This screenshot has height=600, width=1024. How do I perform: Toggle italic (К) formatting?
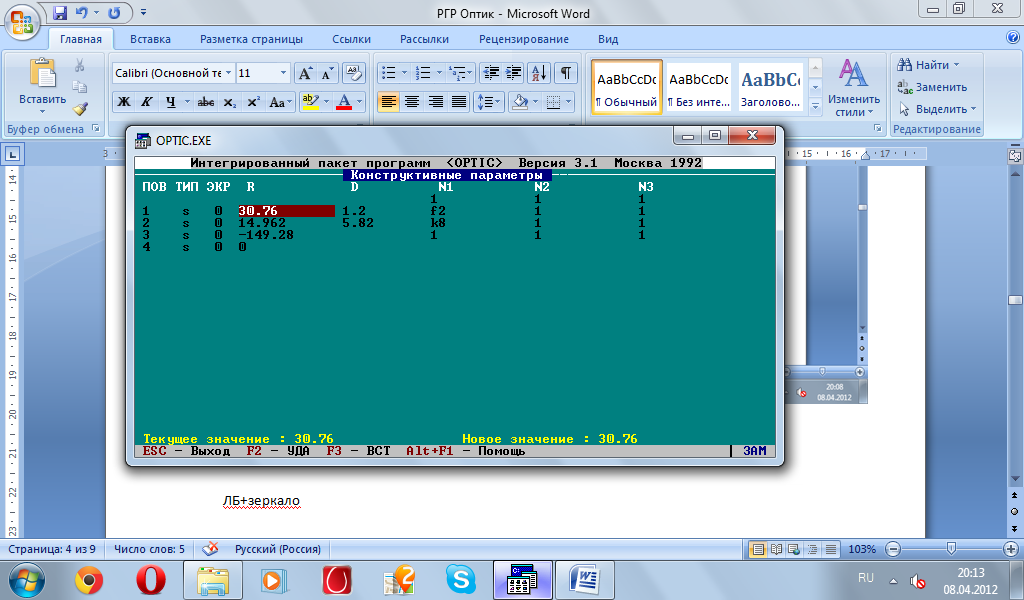click(x=147, y=102)
